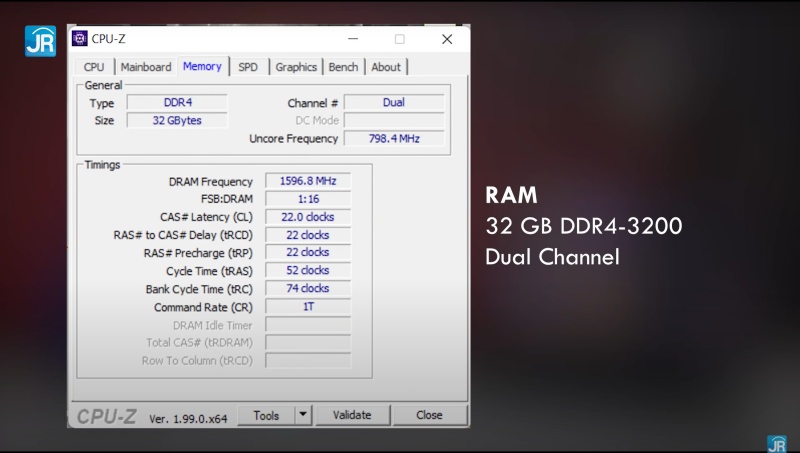Go to the Graphics tab
This screenshot has height=453, width=800.
[296, 67]
